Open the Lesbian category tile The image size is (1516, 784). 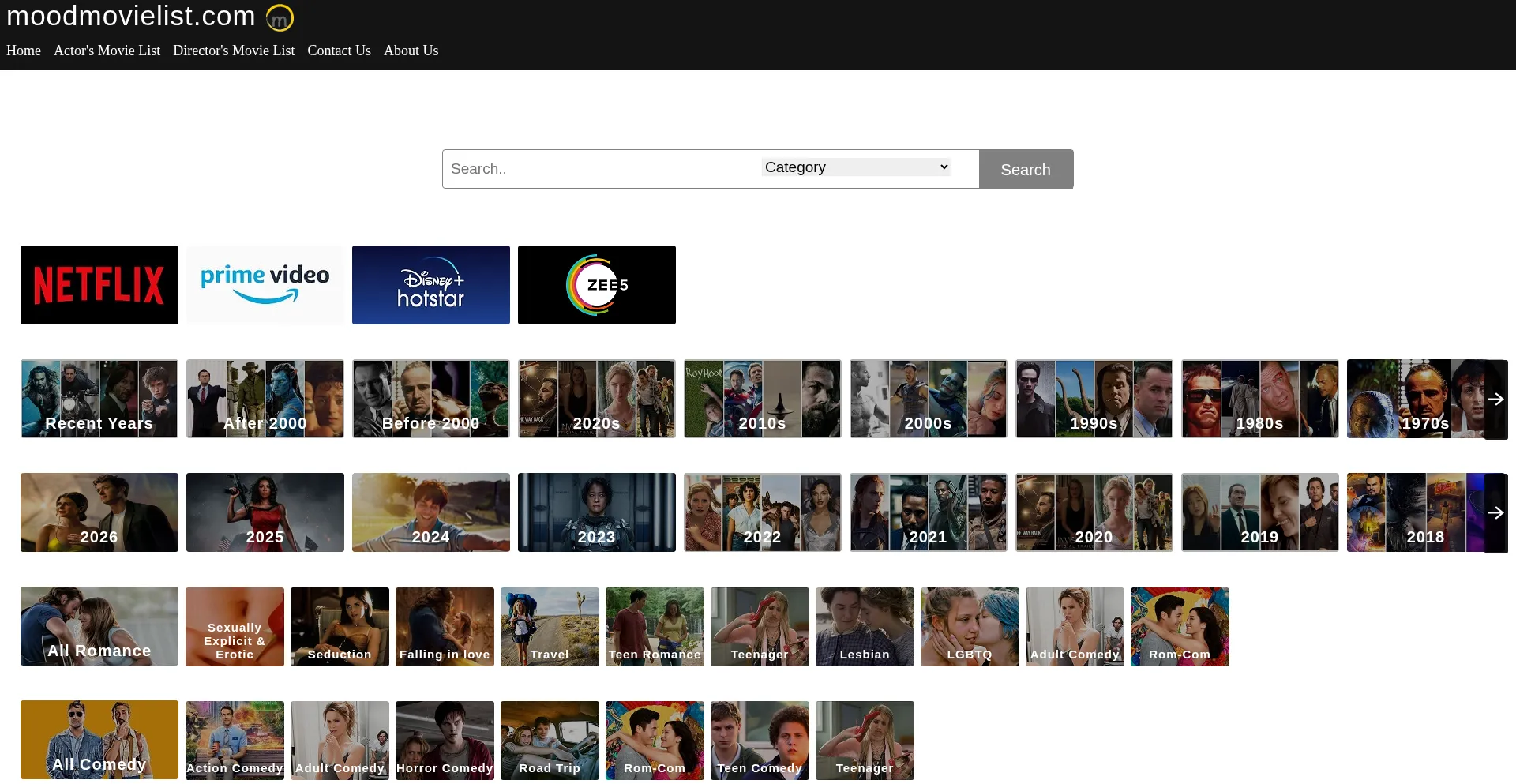[865, 627]
